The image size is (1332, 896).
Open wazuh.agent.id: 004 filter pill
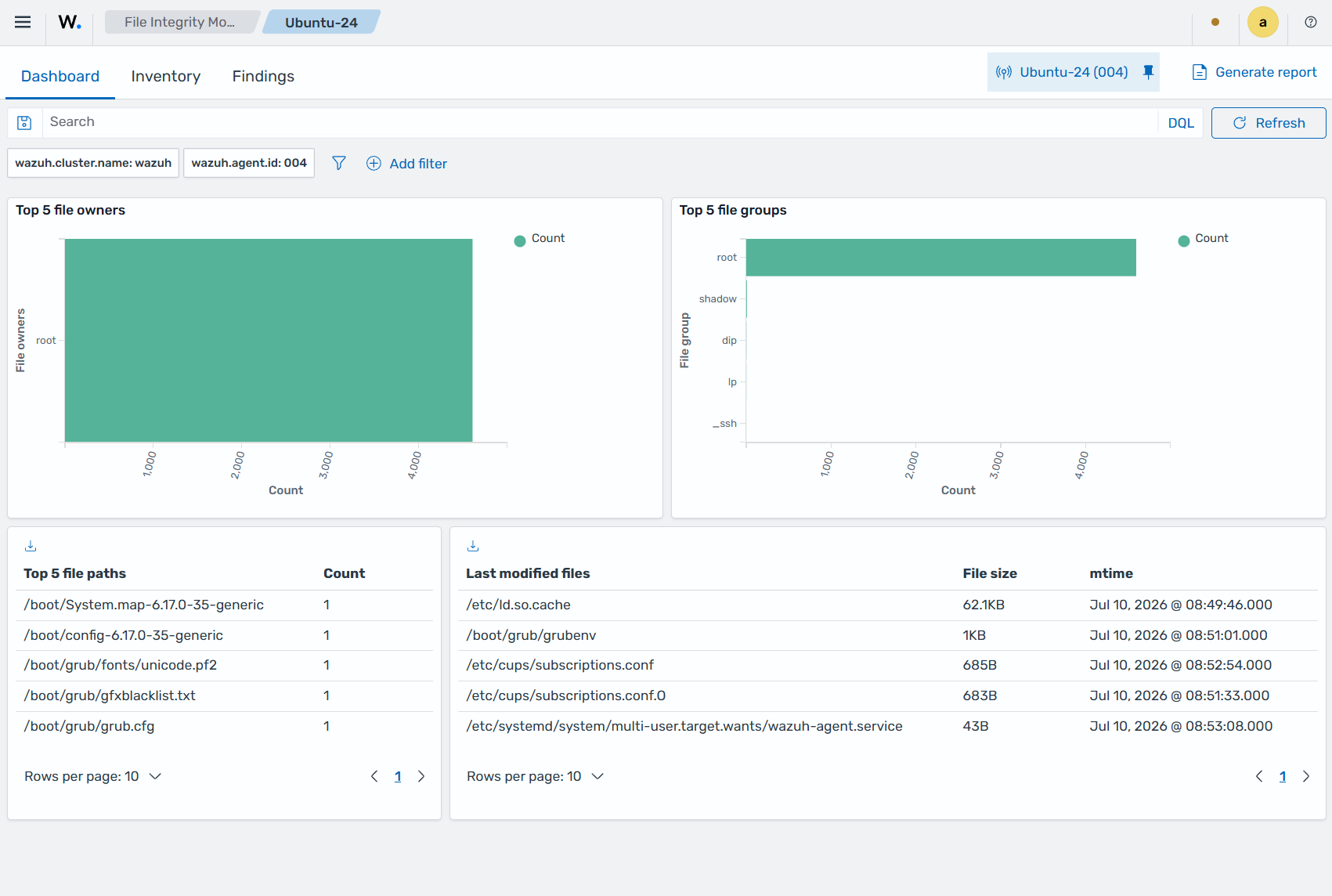249,163
